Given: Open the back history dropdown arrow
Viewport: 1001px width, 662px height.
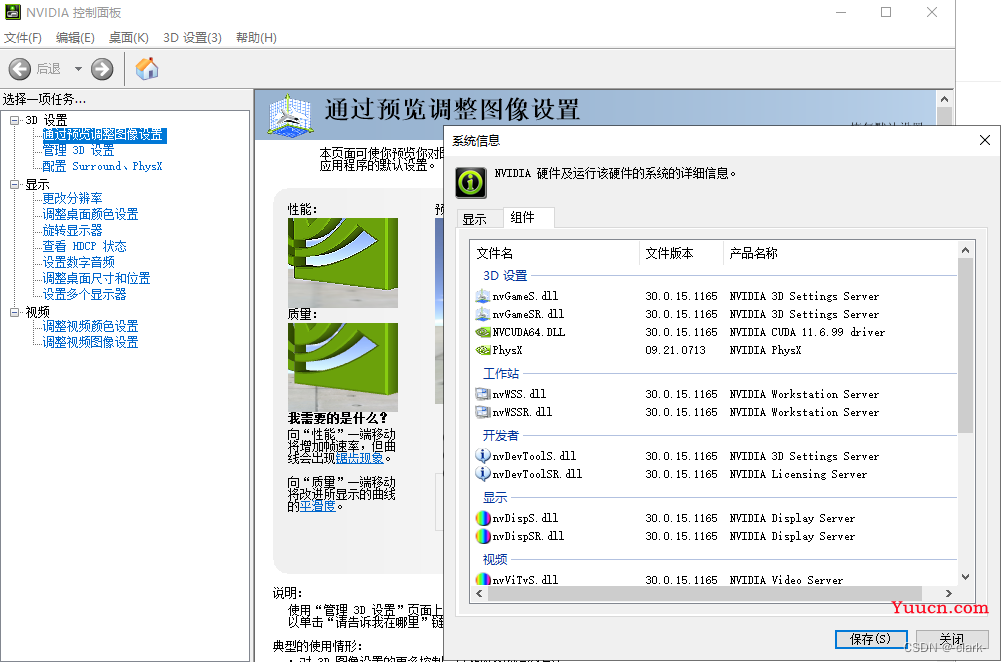Looking at the screenshot, I should [x=78, y=69].
